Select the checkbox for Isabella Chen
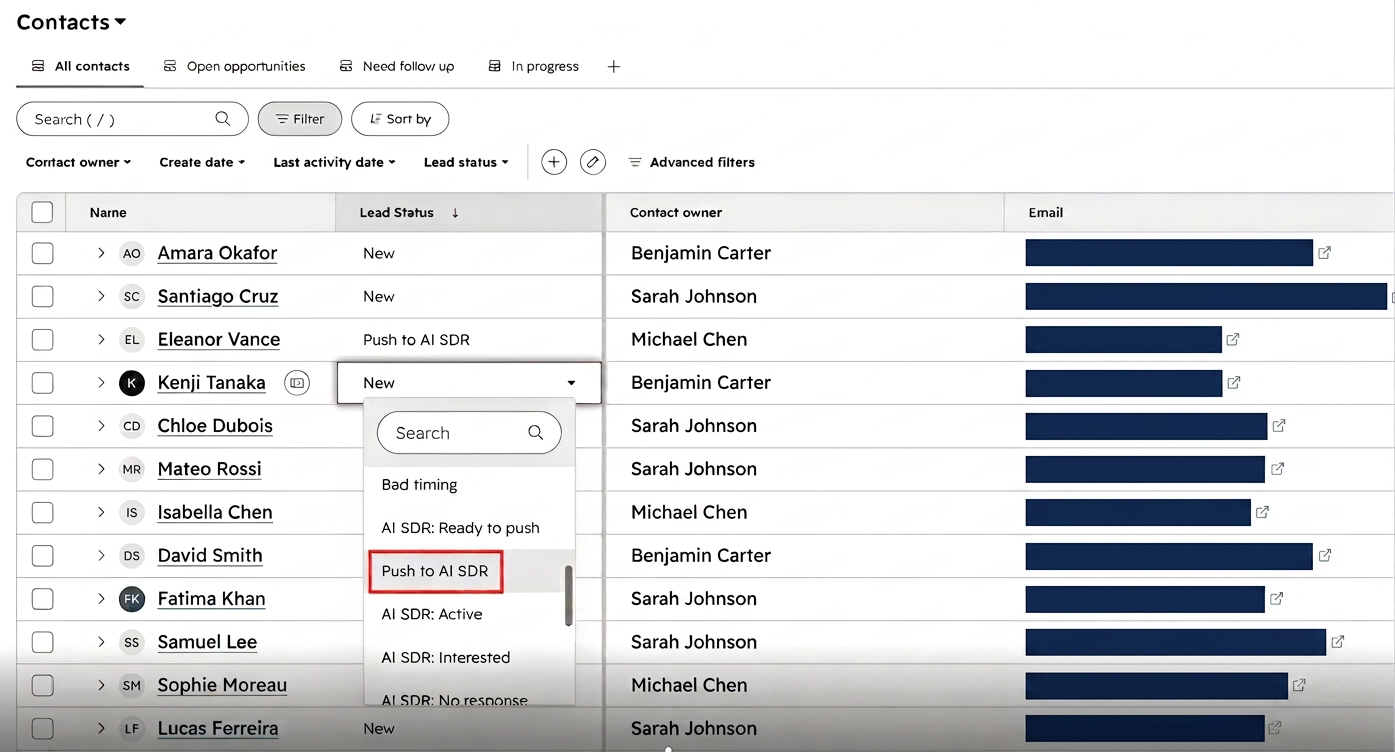This screenshot has width=1395, height=752. tap(42, 513)
